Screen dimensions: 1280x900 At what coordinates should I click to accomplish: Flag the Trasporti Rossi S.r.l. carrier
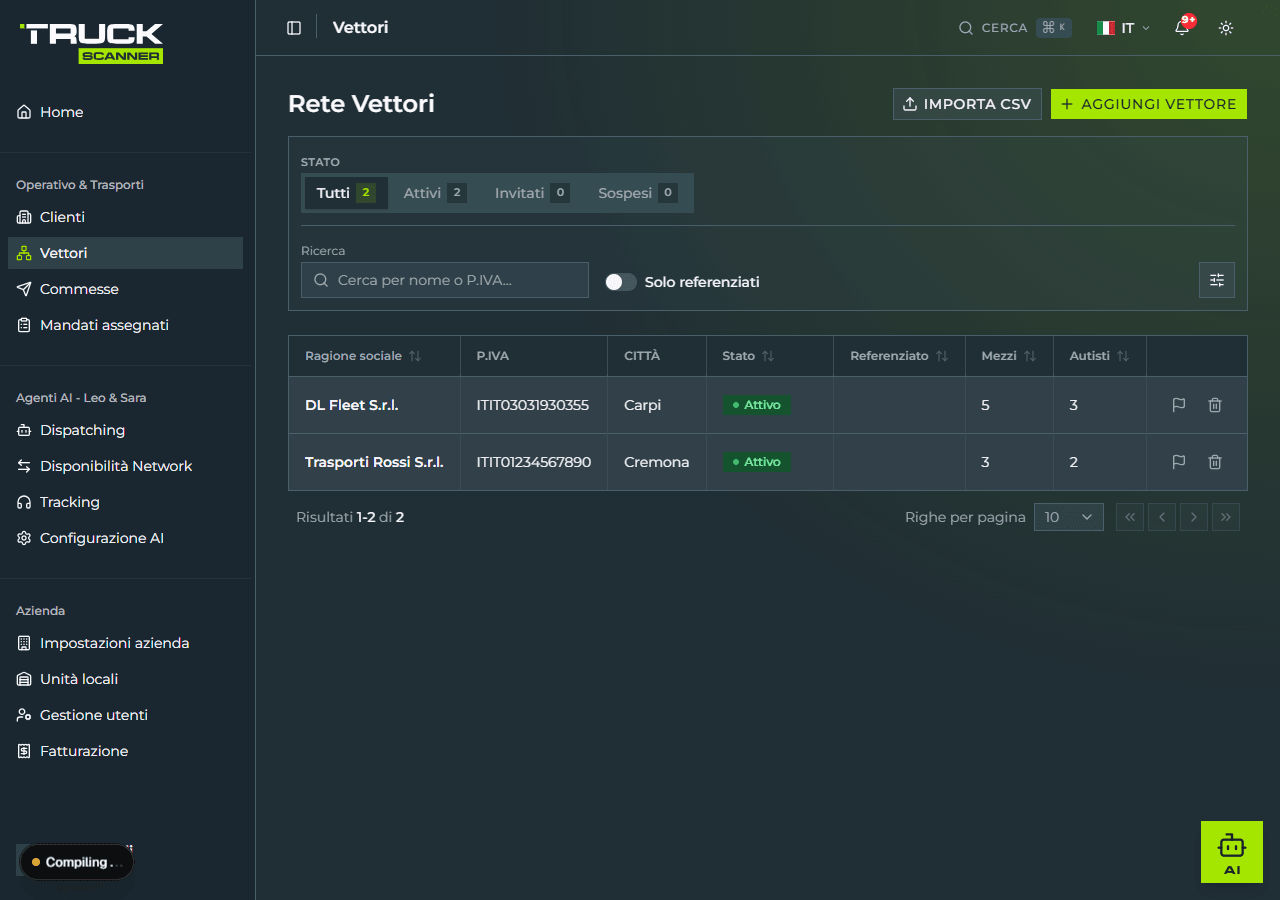coord(1179,462)
